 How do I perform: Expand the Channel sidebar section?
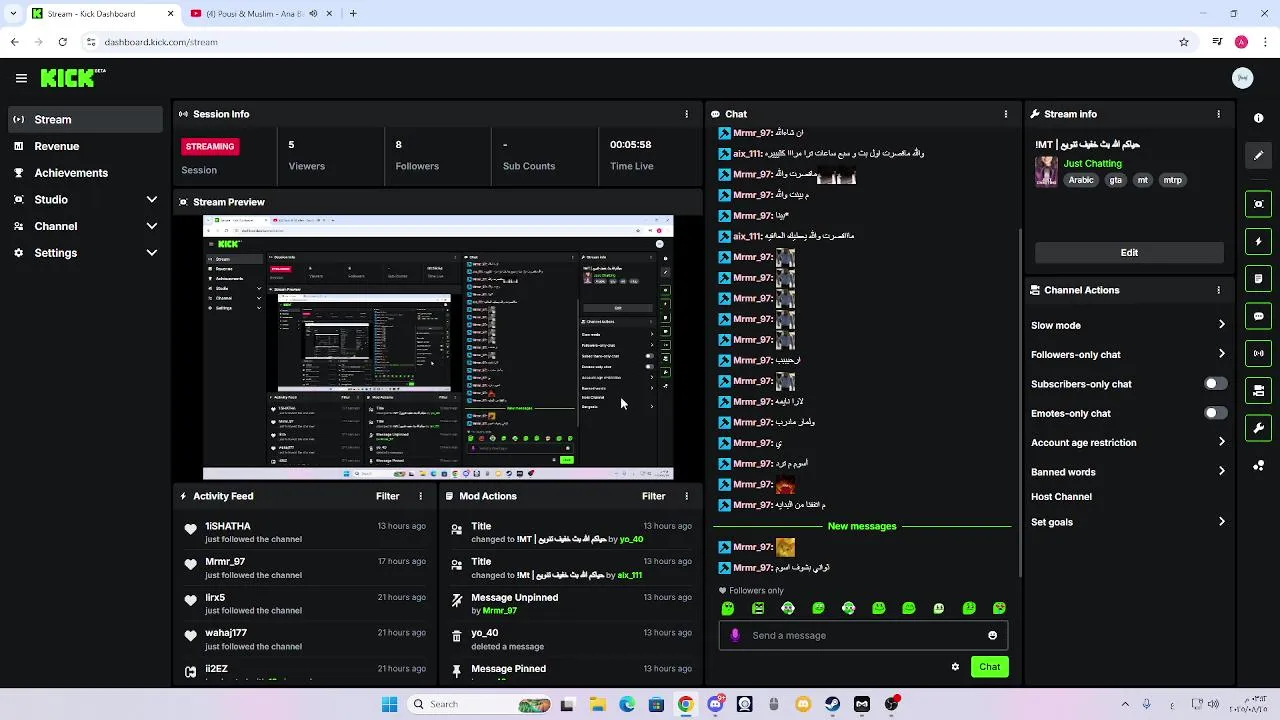point(84,226)
